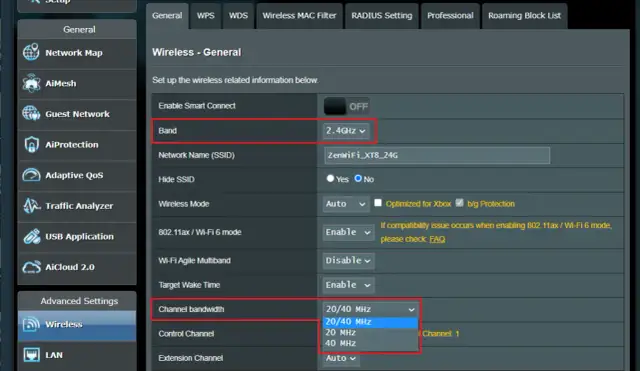Open USB Application icon
Screen dimensions: 640x371
click(31, 236)
